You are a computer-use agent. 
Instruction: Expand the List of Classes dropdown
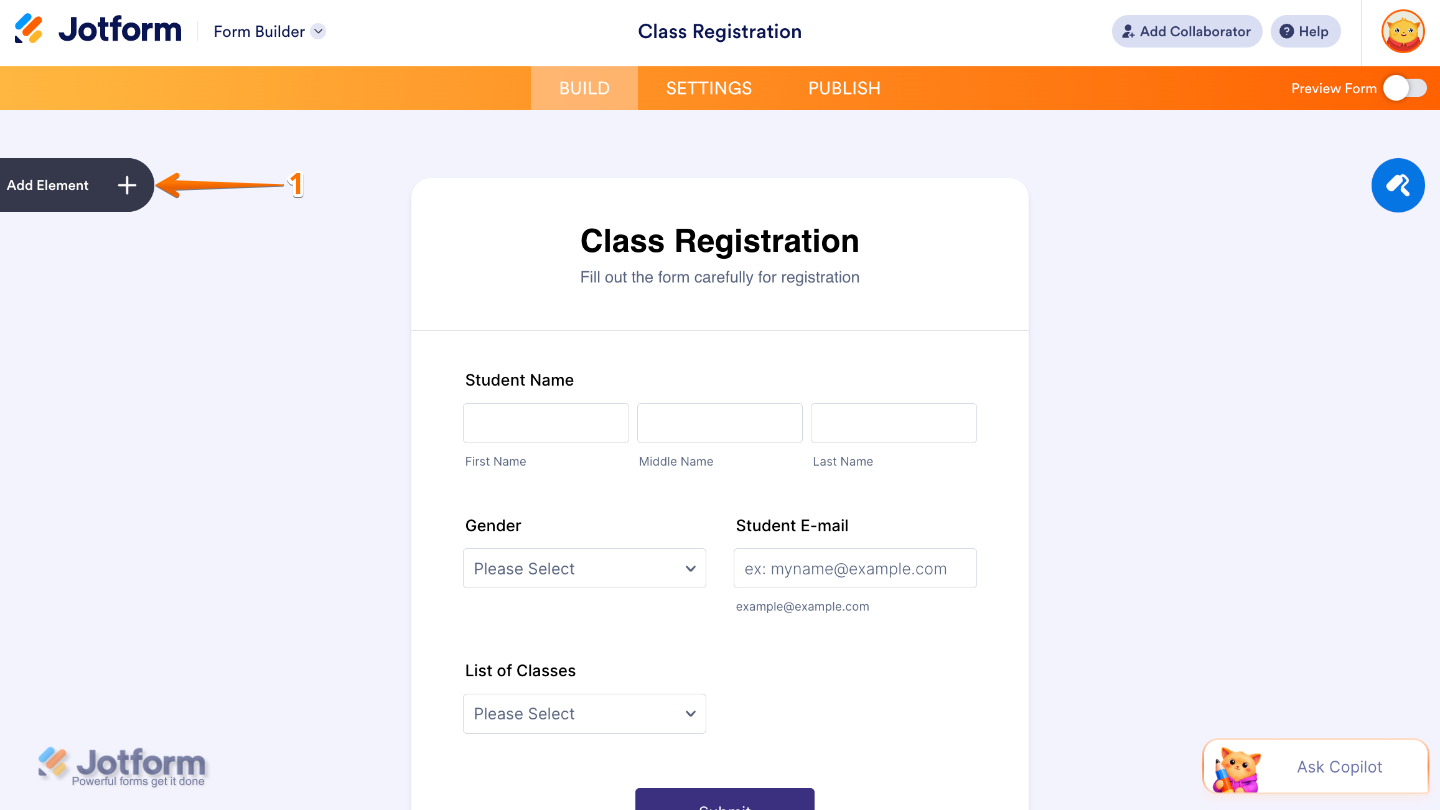(x=584, y=713)
